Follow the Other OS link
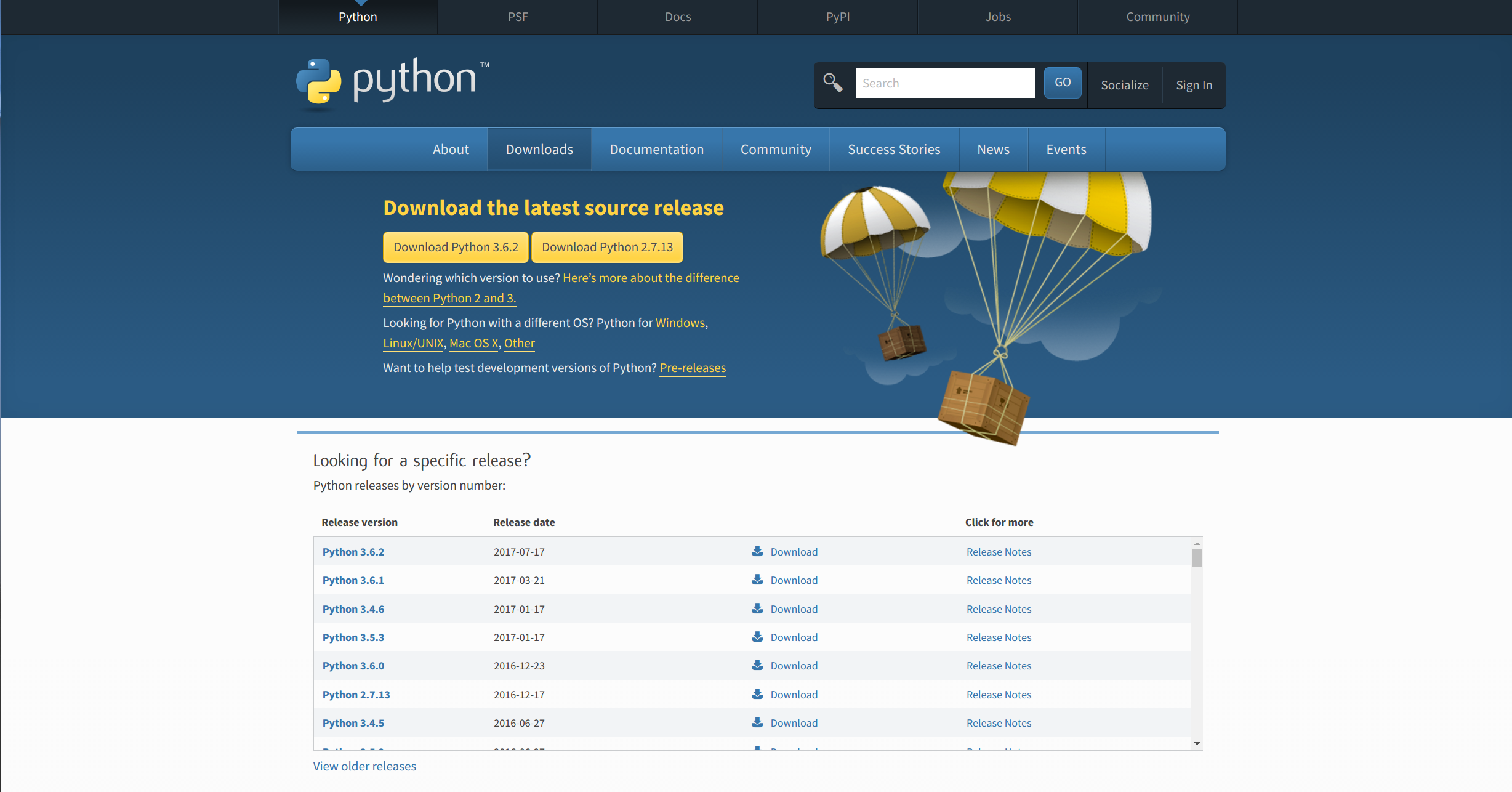This screenshot has height=792, width=1512. 520,343
